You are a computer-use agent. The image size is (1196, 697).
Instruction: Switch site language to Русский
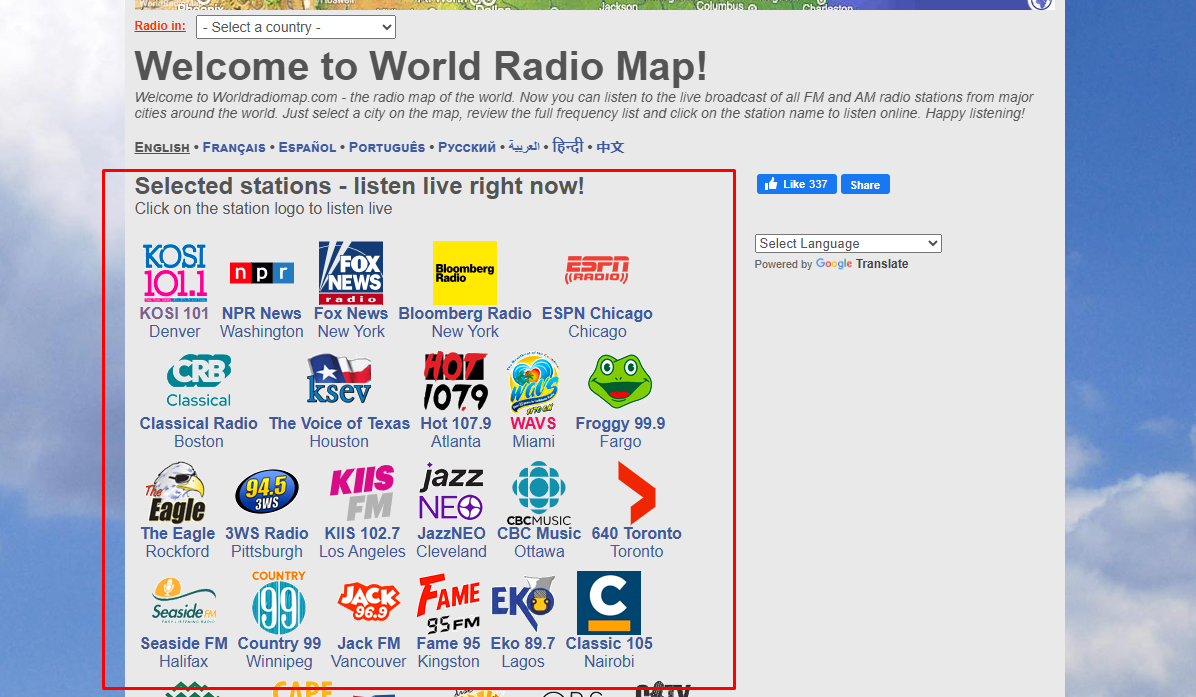pyautogui.click(x=467, y=147)
